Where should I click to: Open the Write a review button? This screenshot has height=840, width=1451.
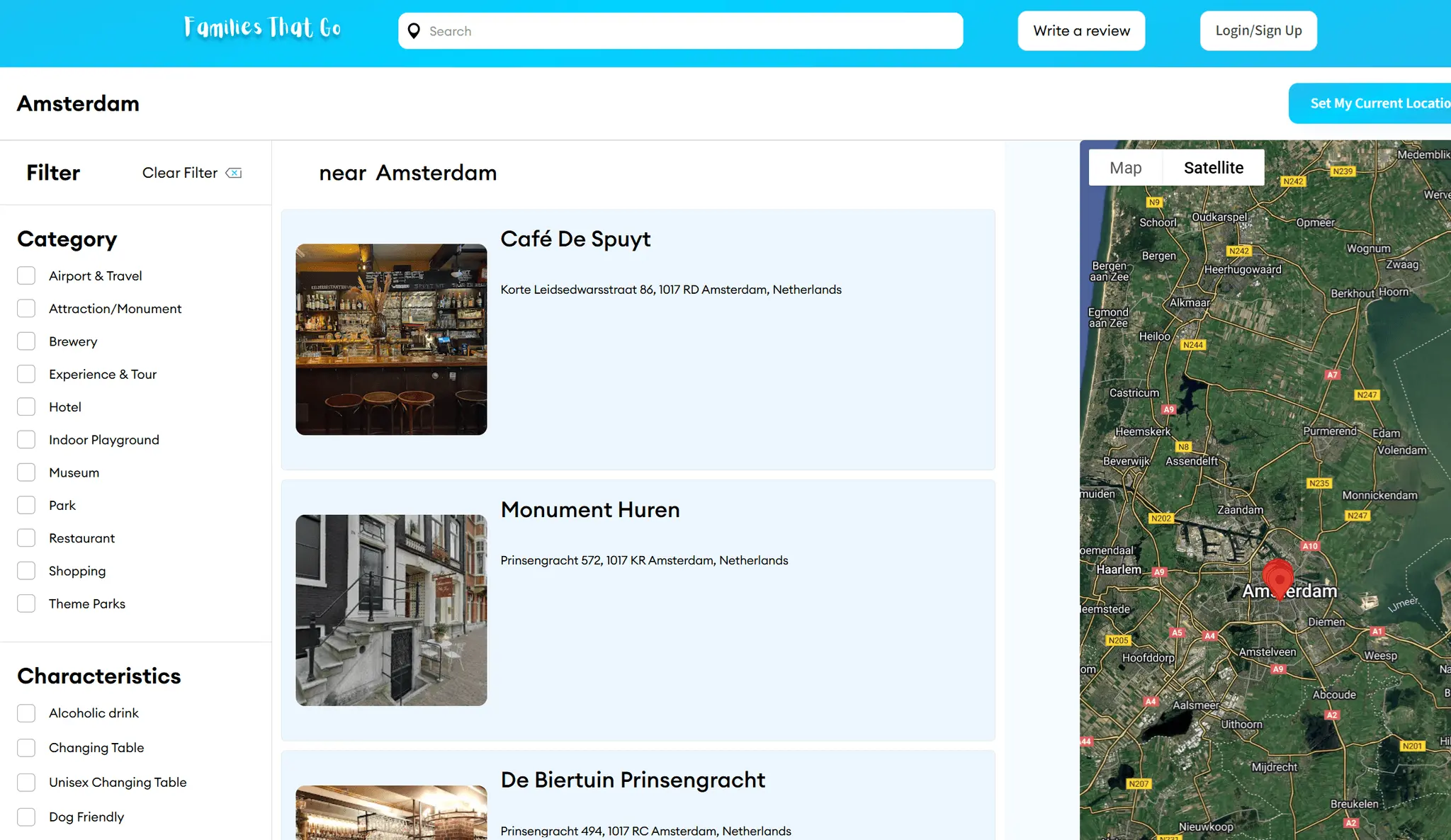(x=1081, y=30)
